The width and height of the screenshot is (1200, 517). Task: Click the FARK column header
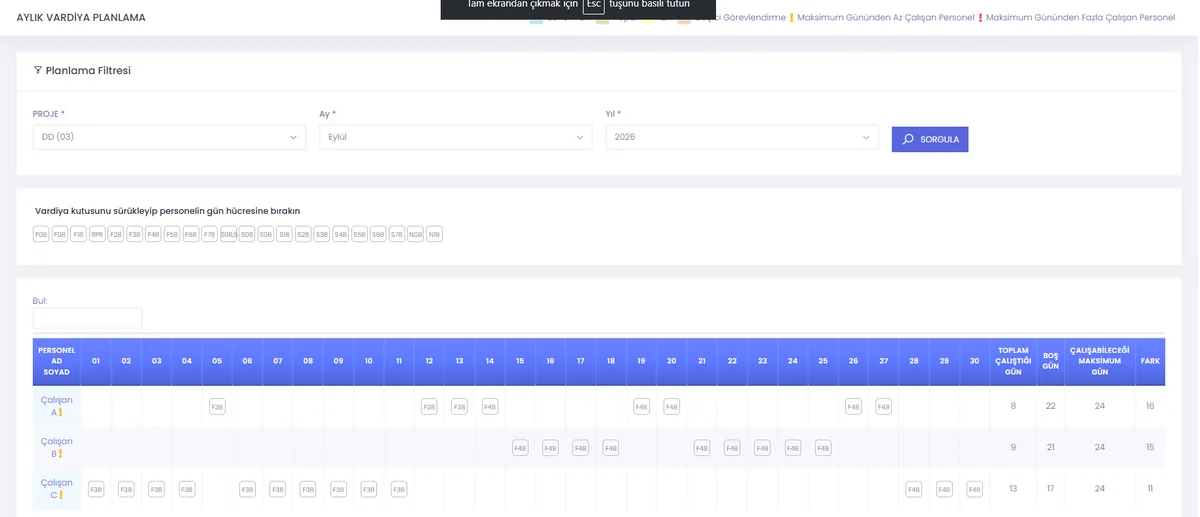coord(1150,361)
